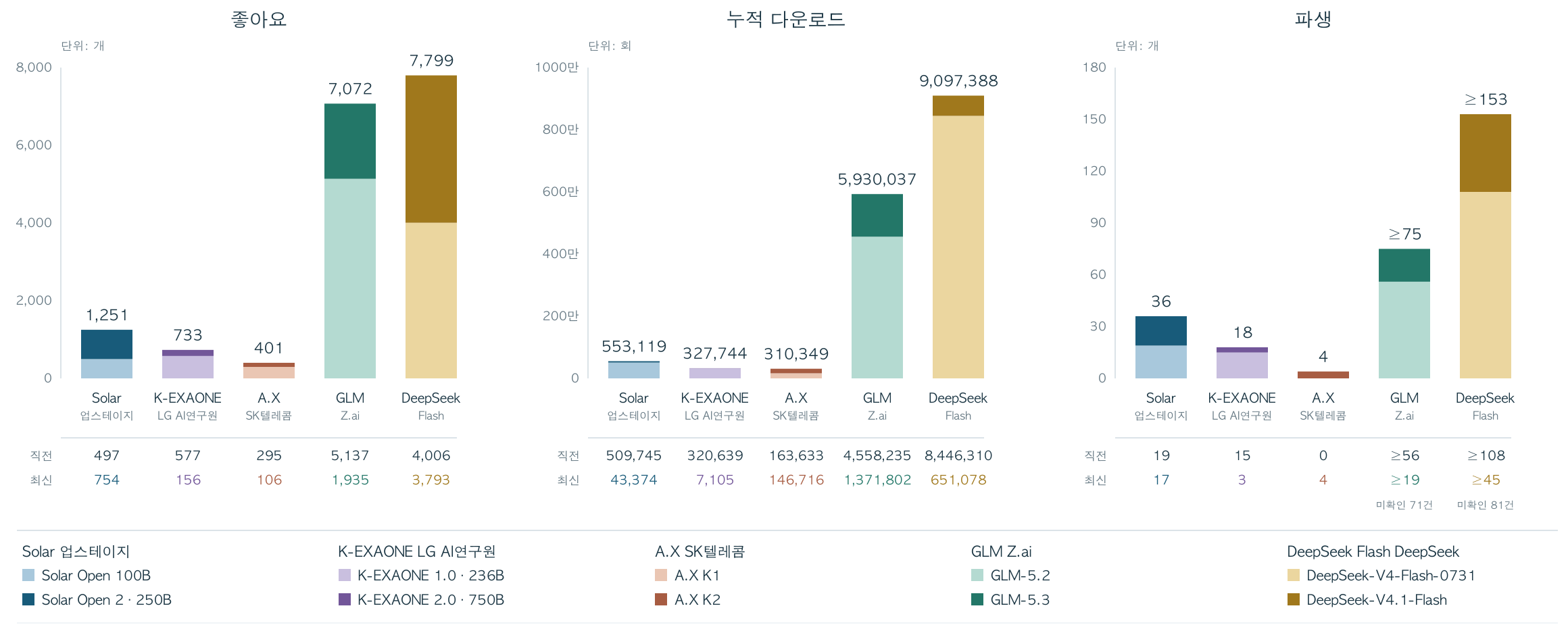Click the DeepSeek bar labeled 7,799 in 좋아요

431,226
